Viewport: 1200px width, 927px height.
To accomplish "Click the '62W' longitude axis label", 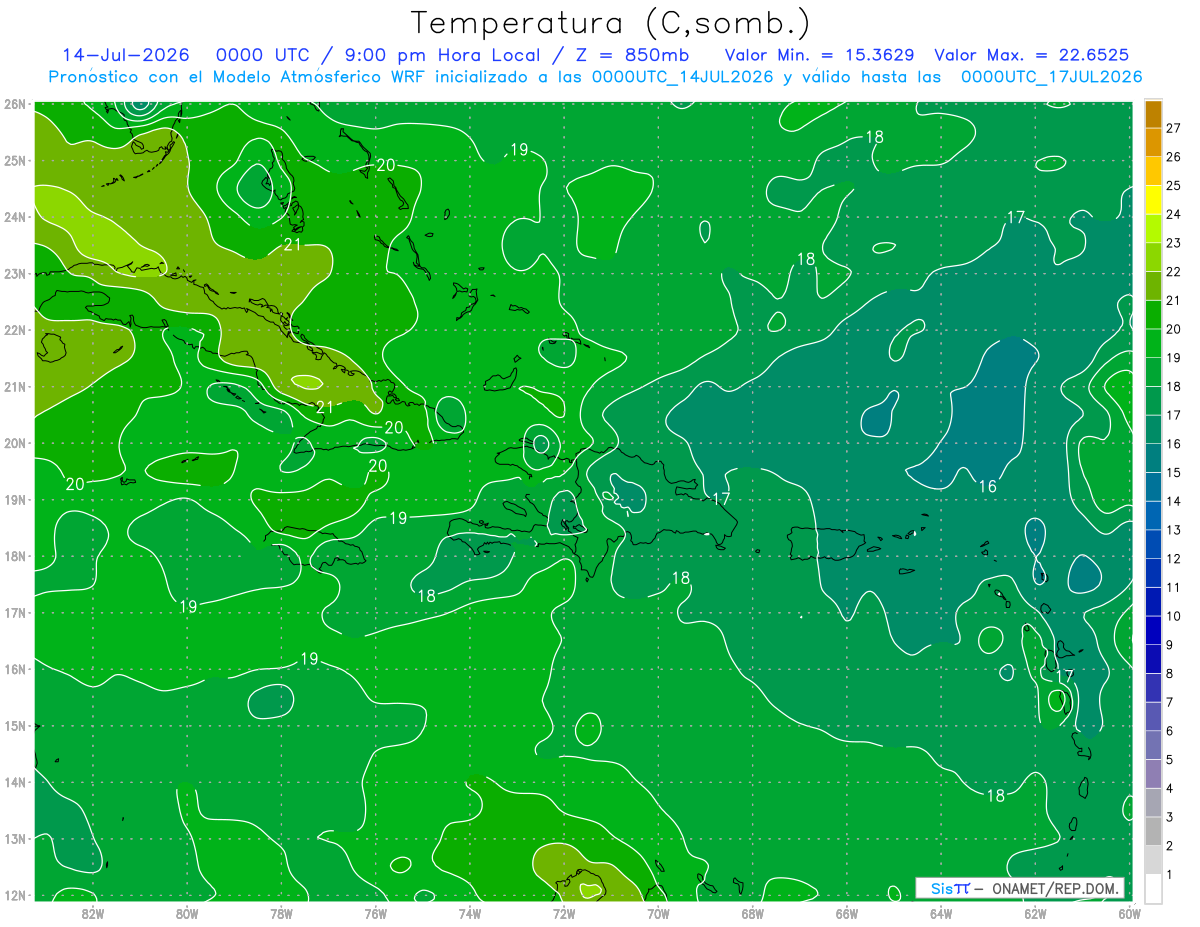I will [1035, 913].
